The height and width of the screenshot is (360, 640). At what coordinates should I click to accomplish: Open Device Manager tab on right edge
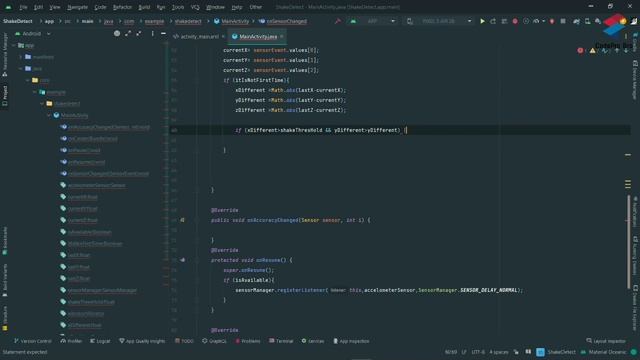(x=635, y=80)
